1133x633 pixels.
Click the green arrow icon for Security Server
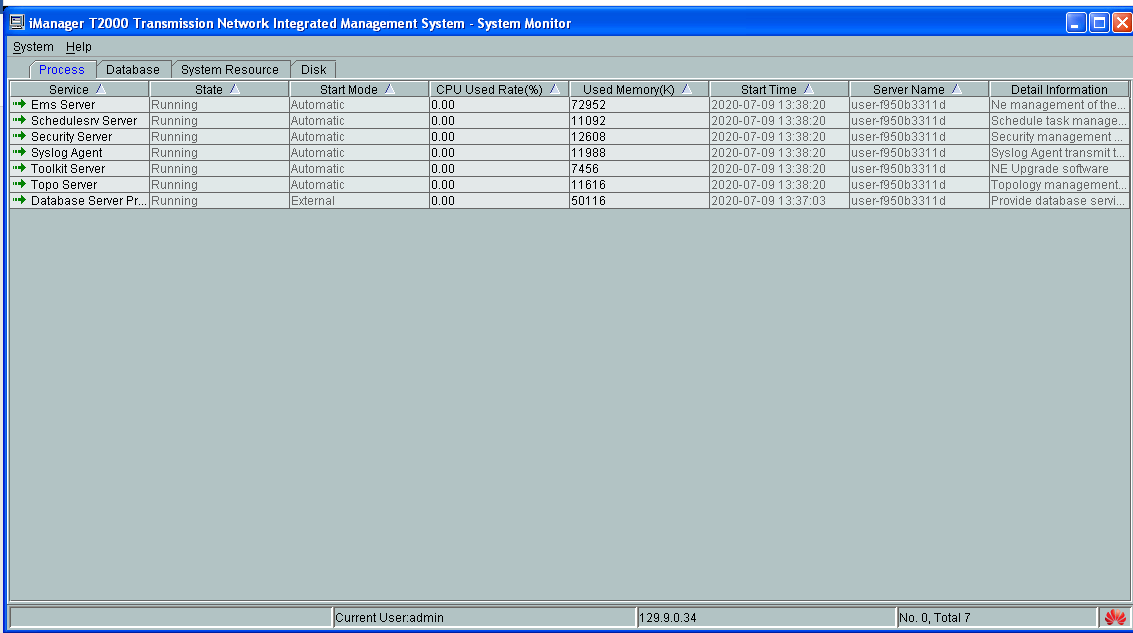tap(20, 136)
